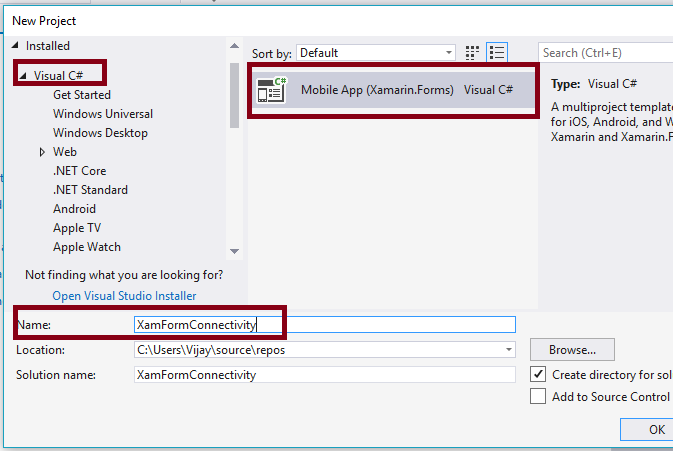This screenshot has height=451, width=673.
Task: Click the Solution name field
Action: (325, 375)
